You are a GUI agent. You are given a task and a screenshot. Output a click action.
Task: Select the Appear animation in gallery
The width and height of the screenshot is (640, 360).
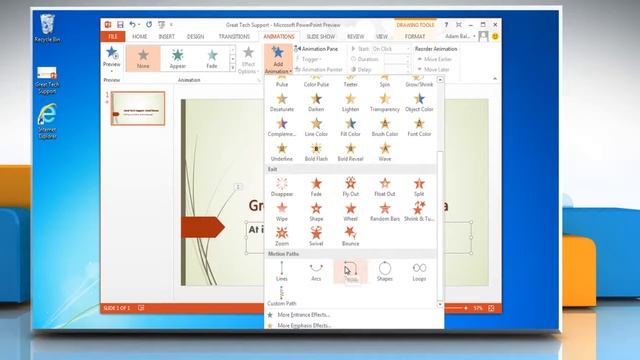[178, 58]
